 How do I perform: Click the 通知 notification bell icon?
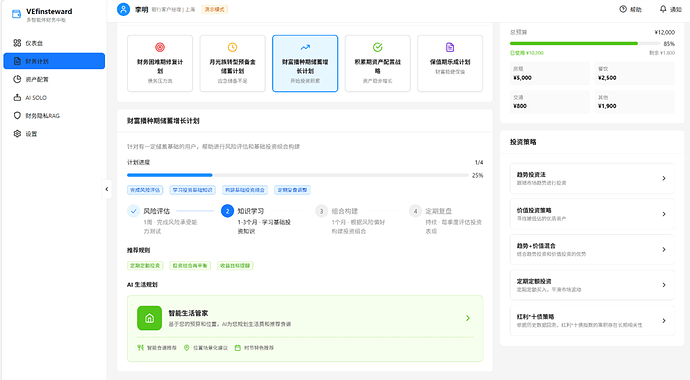click(663, 9)
